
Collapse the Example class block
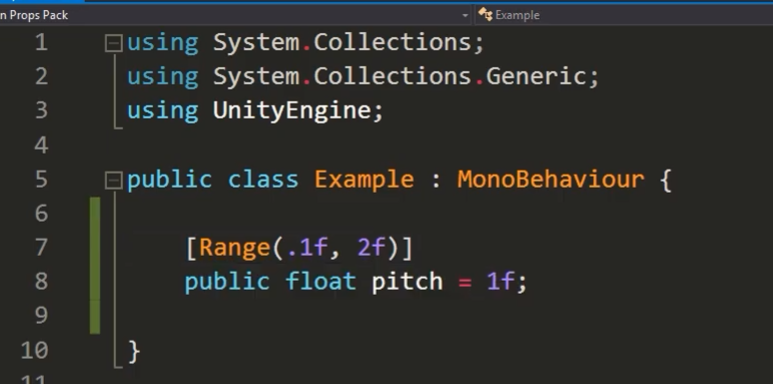click(x=113, y=181)
